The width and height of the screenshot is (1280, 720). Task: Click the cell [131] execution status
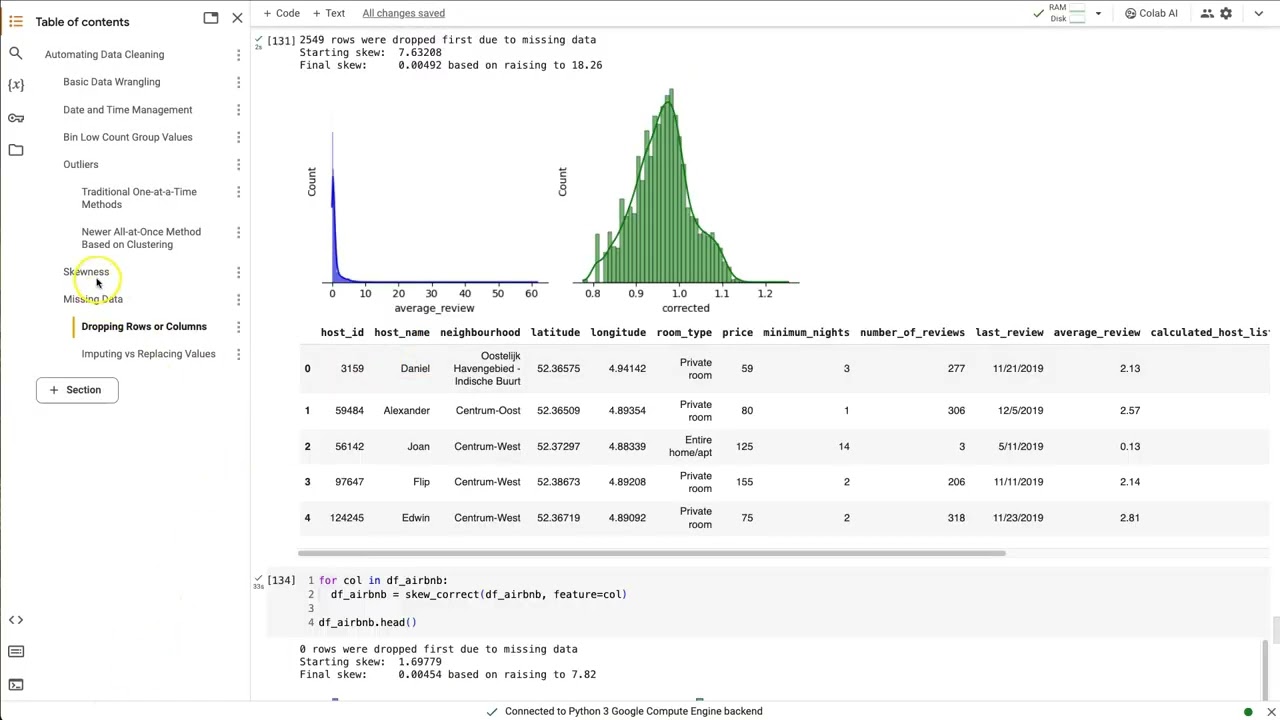pos(258,41)
